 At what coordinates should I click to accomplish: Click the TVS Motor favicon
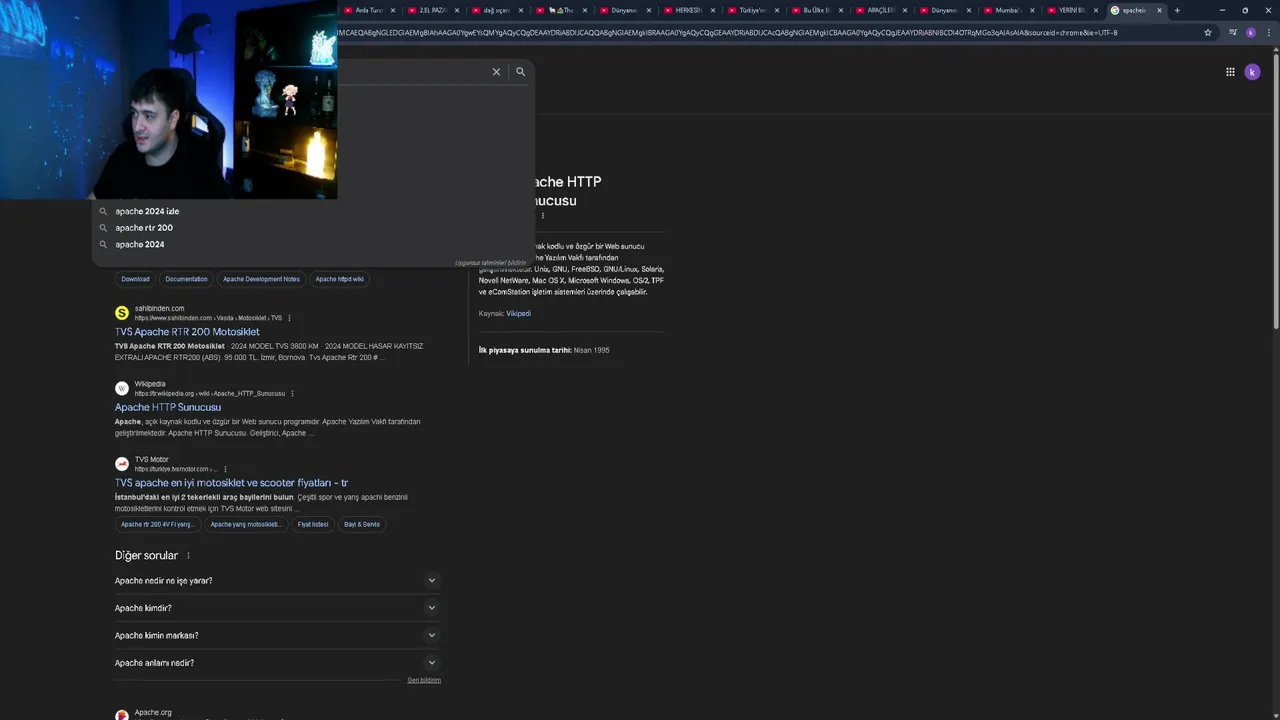(122, 464)
